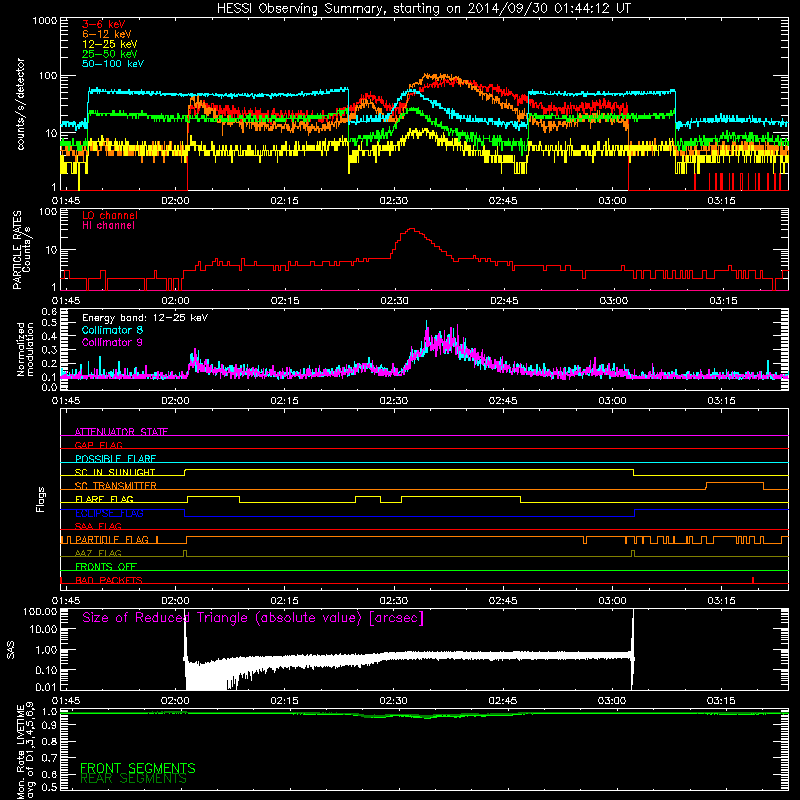Click the '1000' tick label on count-rate plot
Screen dimensions: 800x800
[44, 21]
